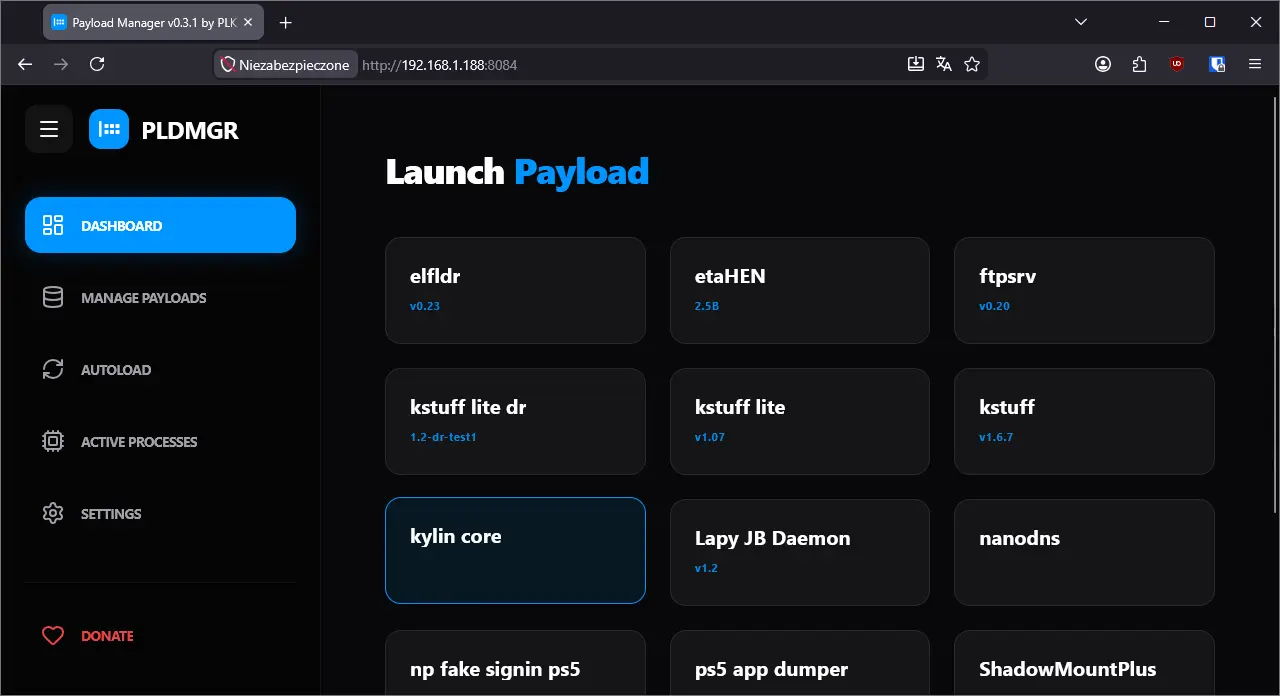Launch the ps5 app dumper payload

tap(800, 663)
